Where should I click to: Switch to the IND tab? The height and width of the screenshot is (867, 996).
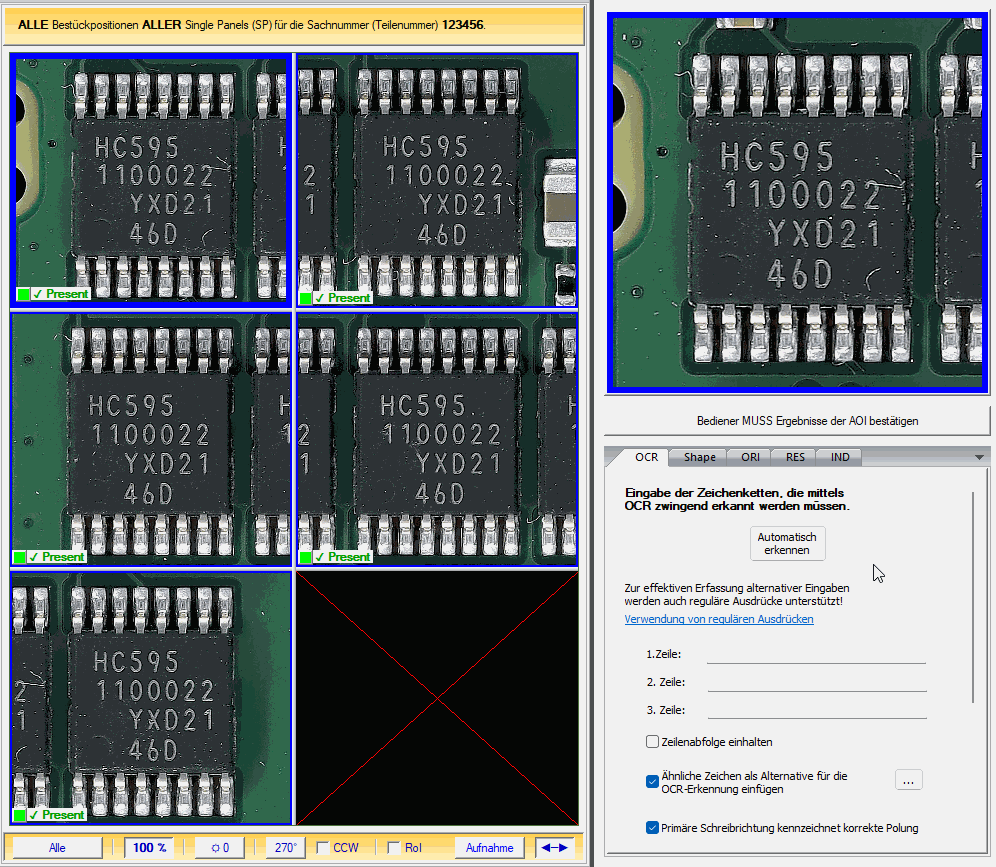coord(840,457)
